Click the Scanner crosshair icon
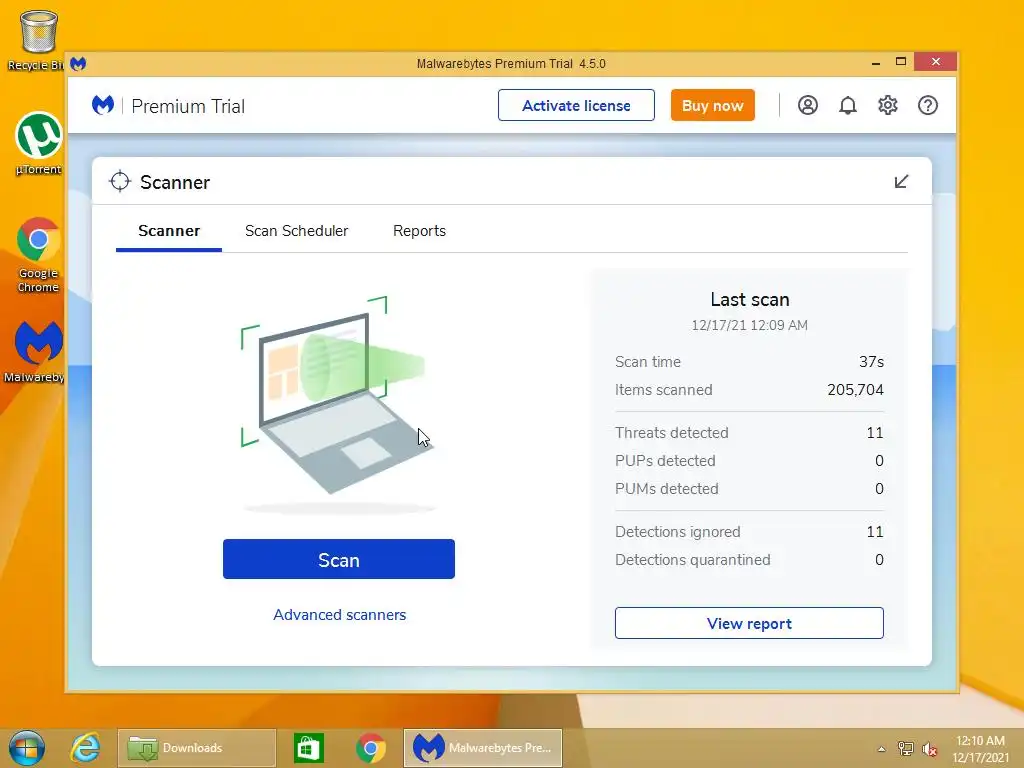The width and height of the screenshot is (1024, 768). [120, 182]
